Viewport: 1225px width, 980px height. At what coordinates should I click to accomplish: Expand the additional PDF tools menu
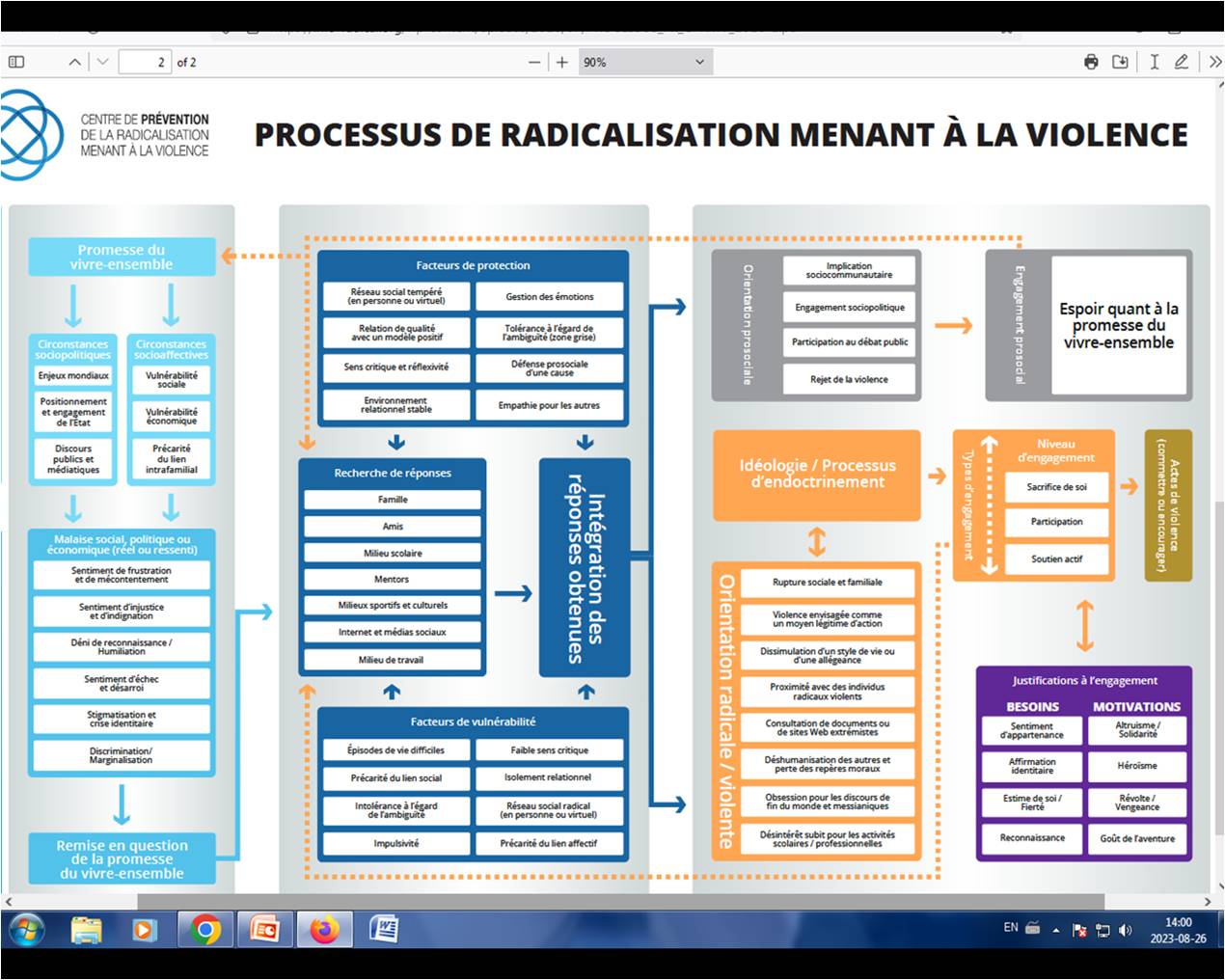(x=1213, y=62)
